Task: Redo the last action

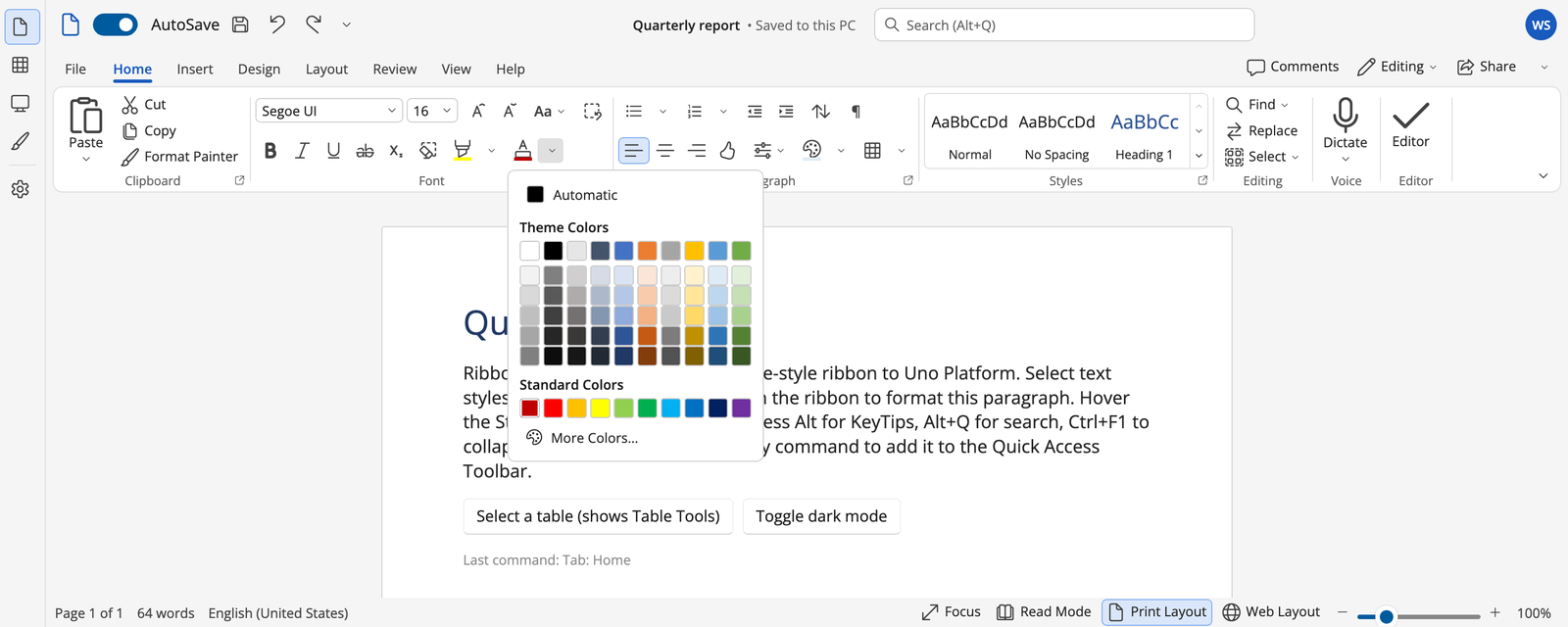Action: pos(314,24)
